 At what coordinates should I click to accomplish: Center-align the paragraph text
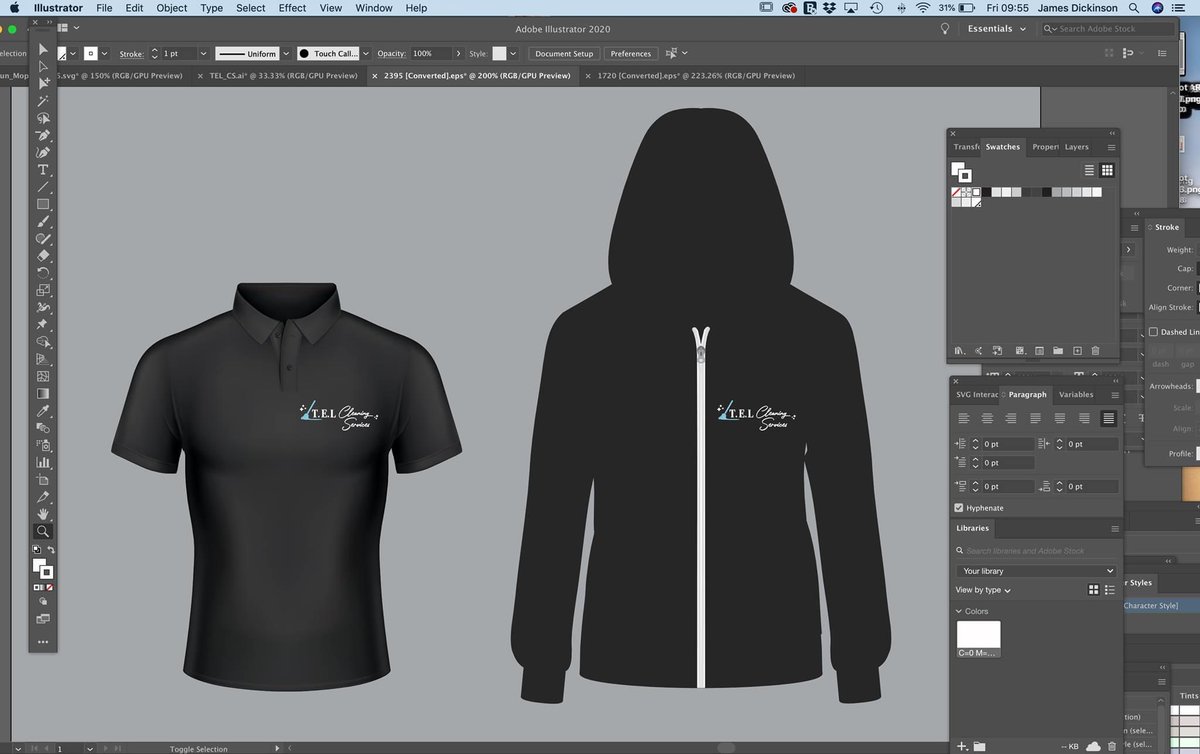988,418
